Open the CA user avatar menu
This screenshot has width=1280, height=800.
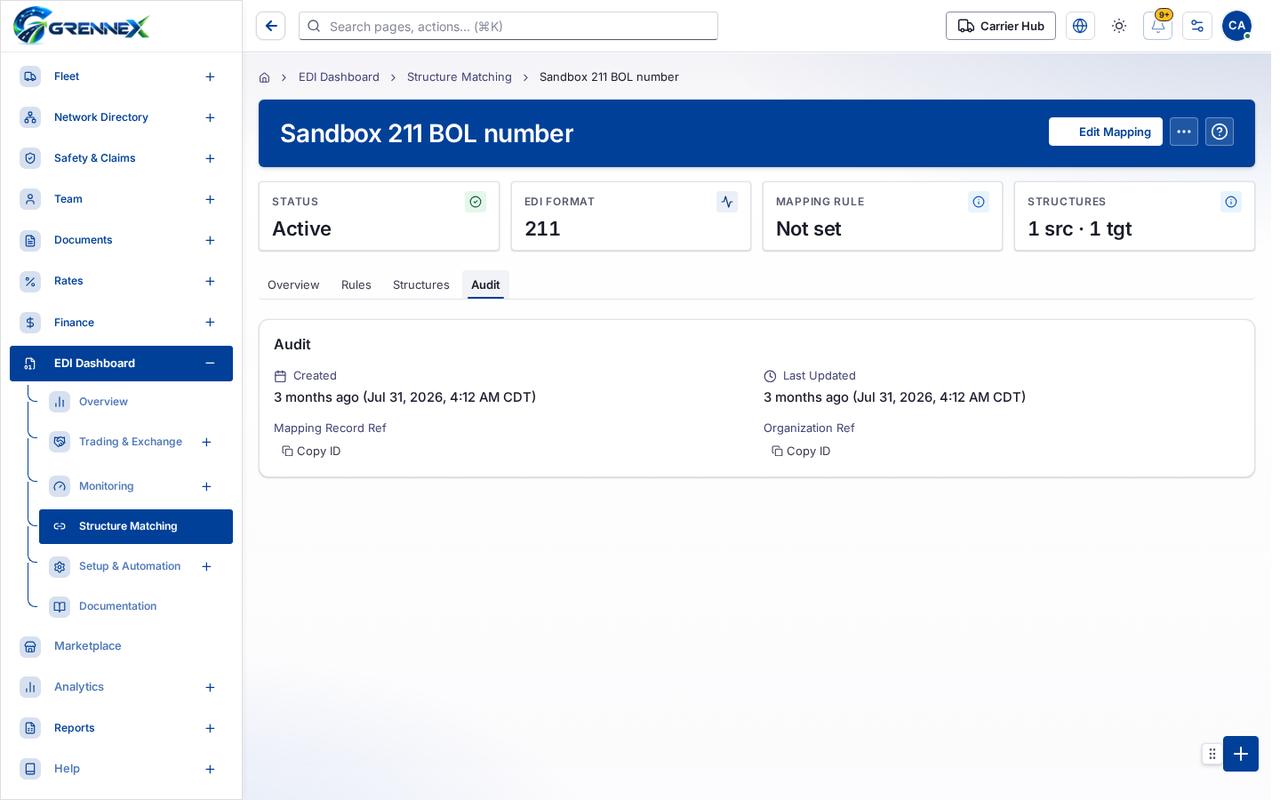[x=1237, y=26]
